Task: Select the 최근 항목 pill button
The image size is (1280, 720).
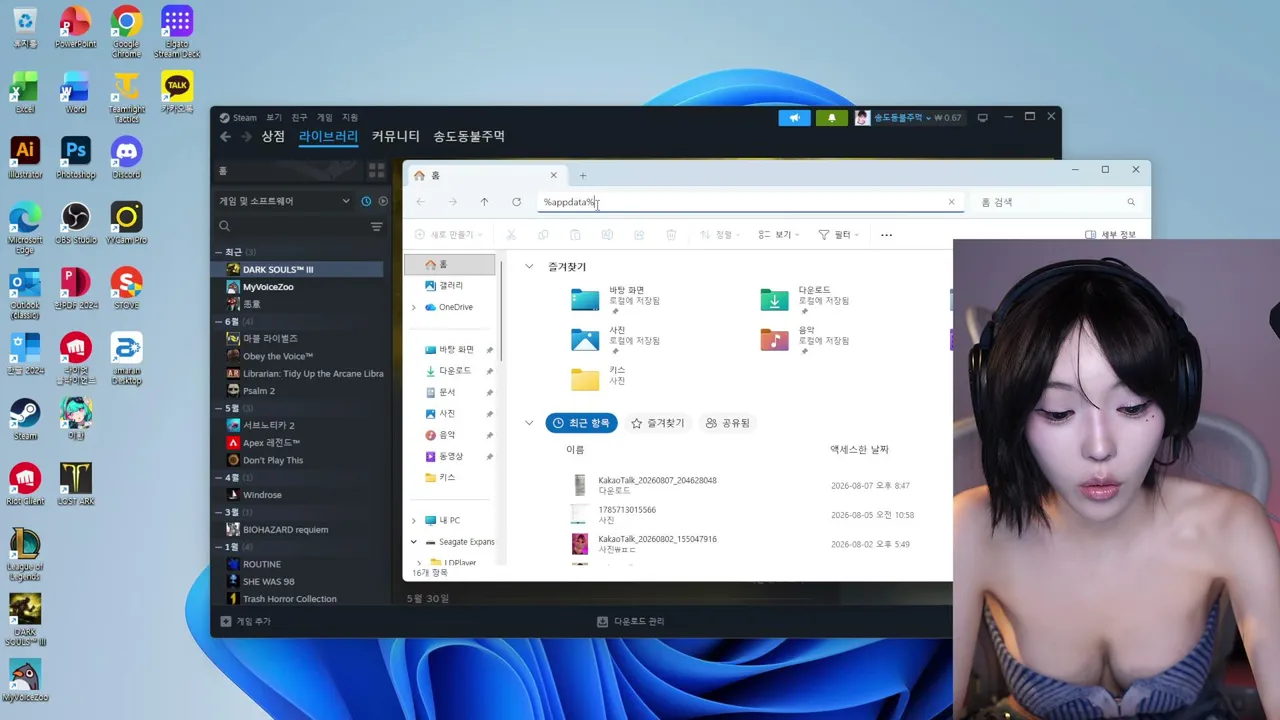Action: 581,423
